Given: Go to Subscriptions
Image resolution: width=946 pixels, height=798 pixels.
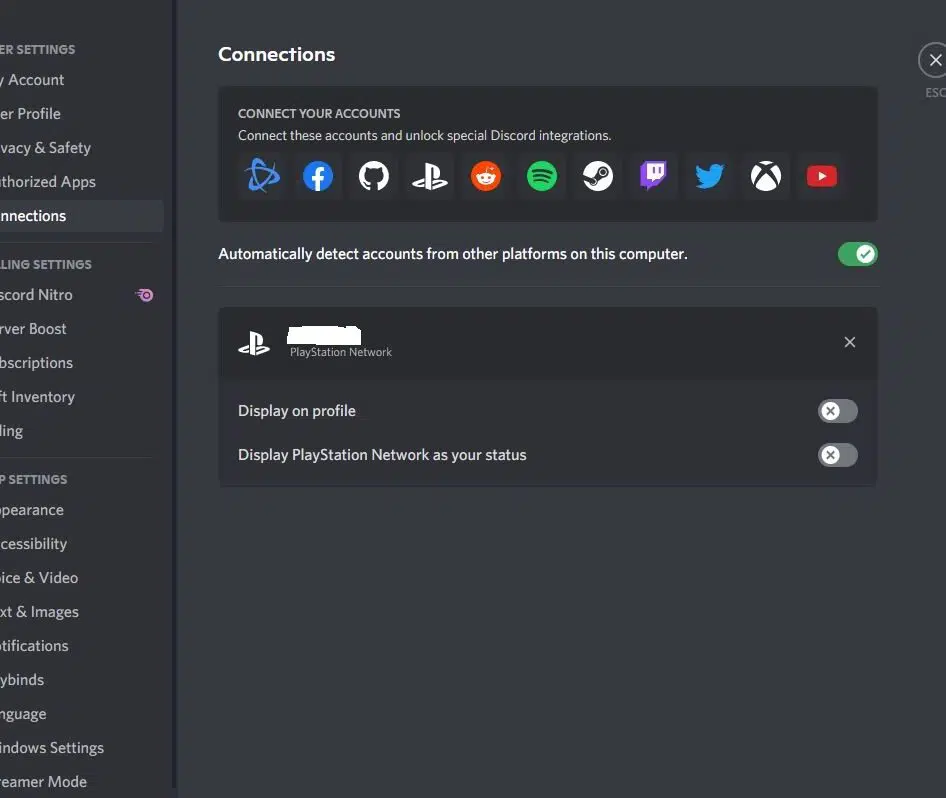Looking at the screenshot, I should pyautogui.click(x=79, y=363).
